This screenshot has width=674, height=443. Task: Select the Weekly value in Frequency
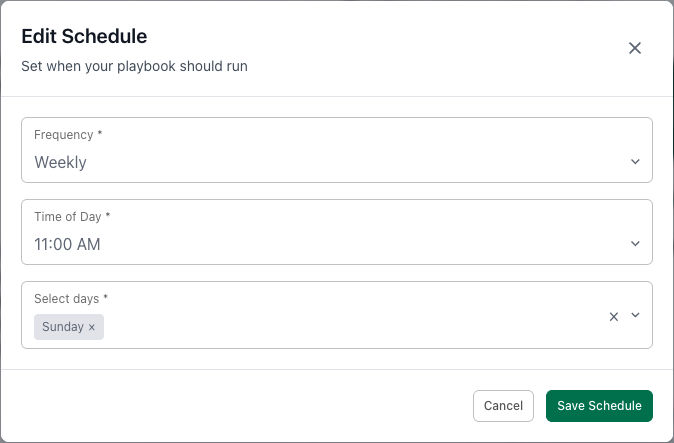tap(61, 162)
